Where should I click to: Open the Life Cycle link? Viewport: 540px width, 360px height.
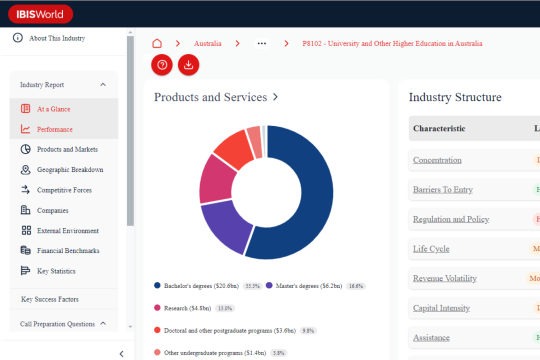(431, 249)
